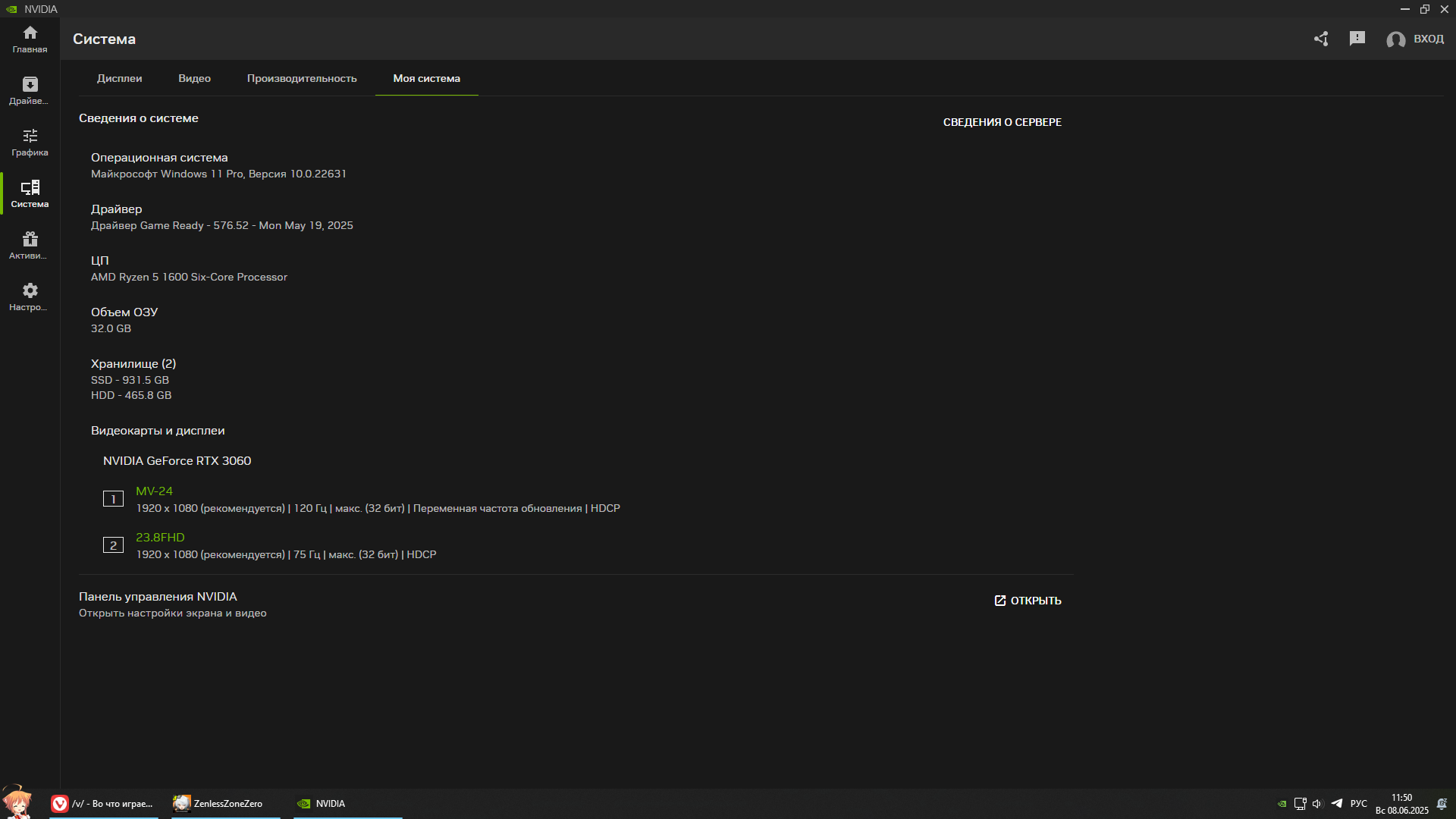Image resolution: width=1456 pixels, height=819 pixels.
Task: Click the Windows 11 Pro version text
Action: pyautogui.click(x=218, y=174)
